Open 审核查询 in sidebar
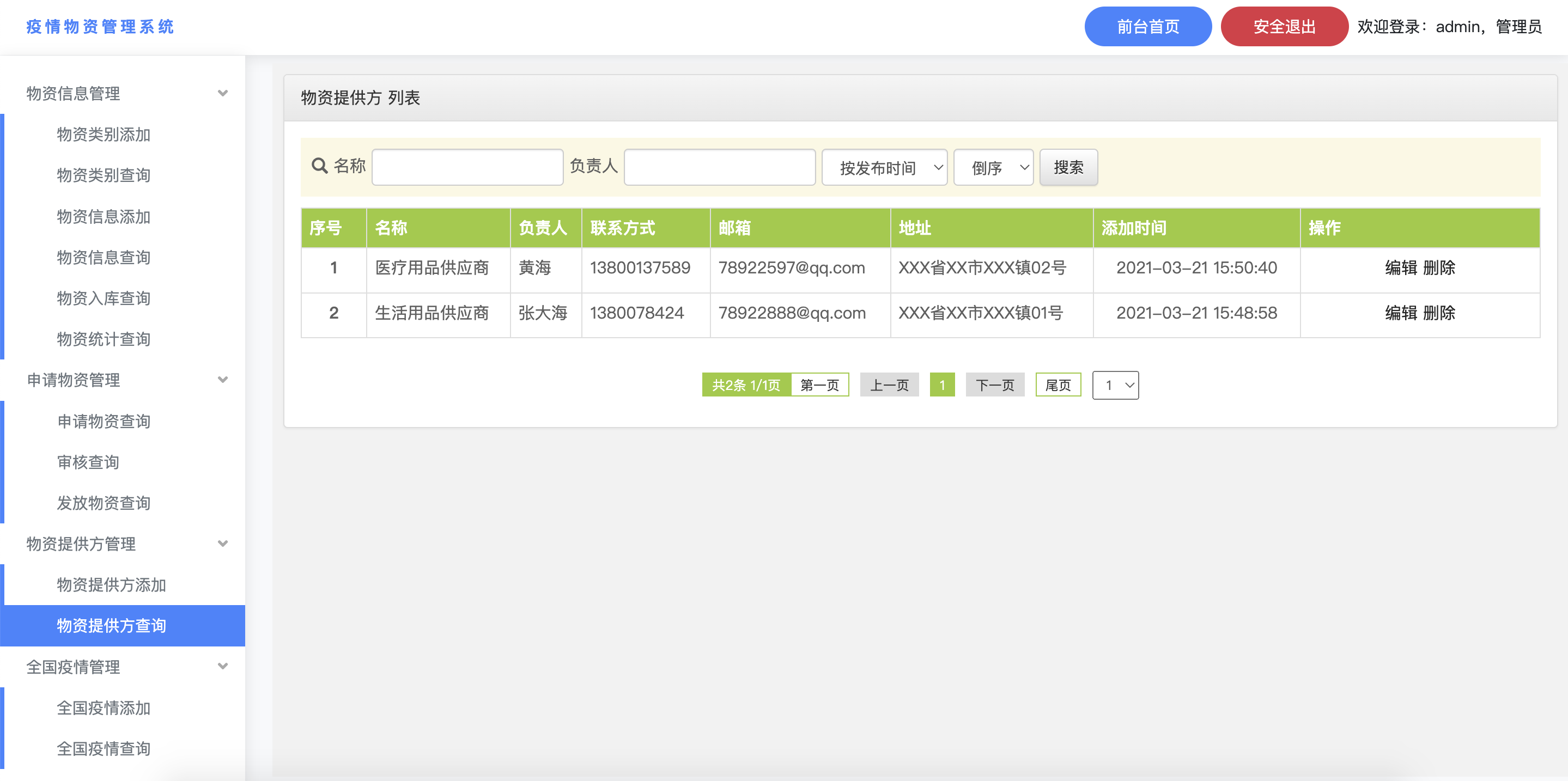The height and width of the screenshot is (781, 1568). pyautogui.click(x=88, y=462)
